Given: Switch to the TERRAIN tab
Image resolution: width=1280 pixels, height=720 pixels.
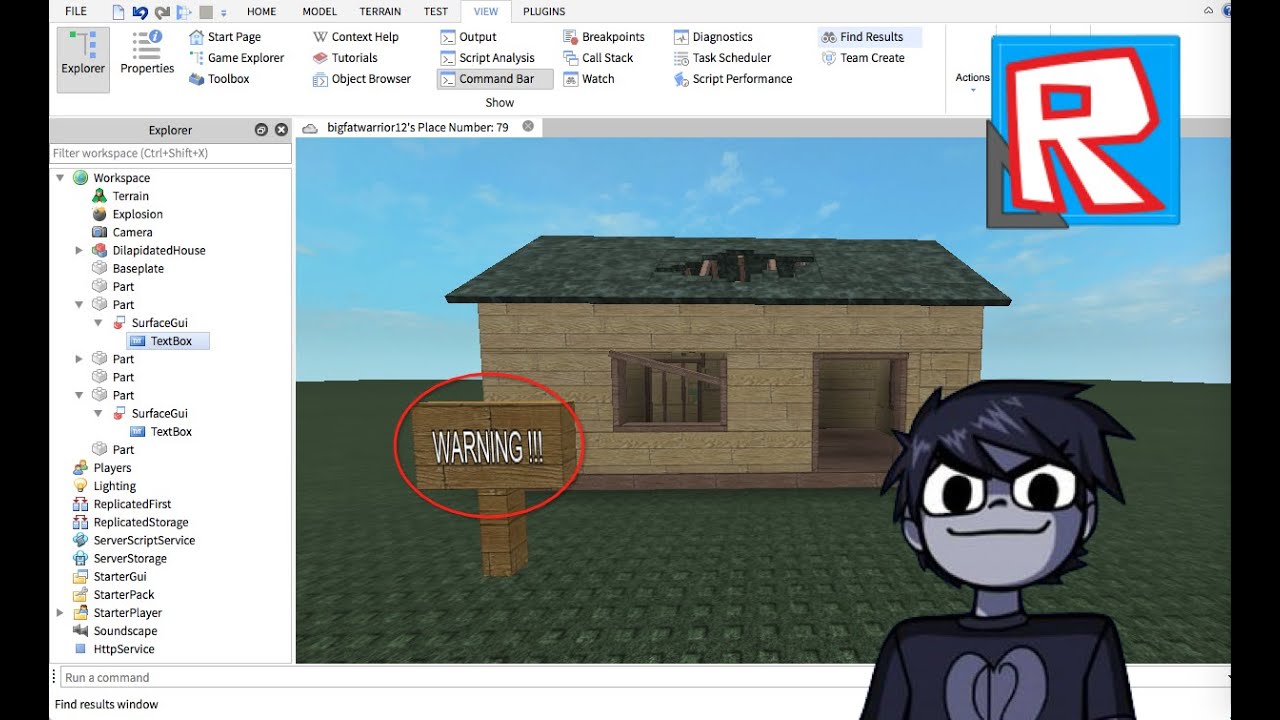Looking at the screenshot, I should coord(380,12).
